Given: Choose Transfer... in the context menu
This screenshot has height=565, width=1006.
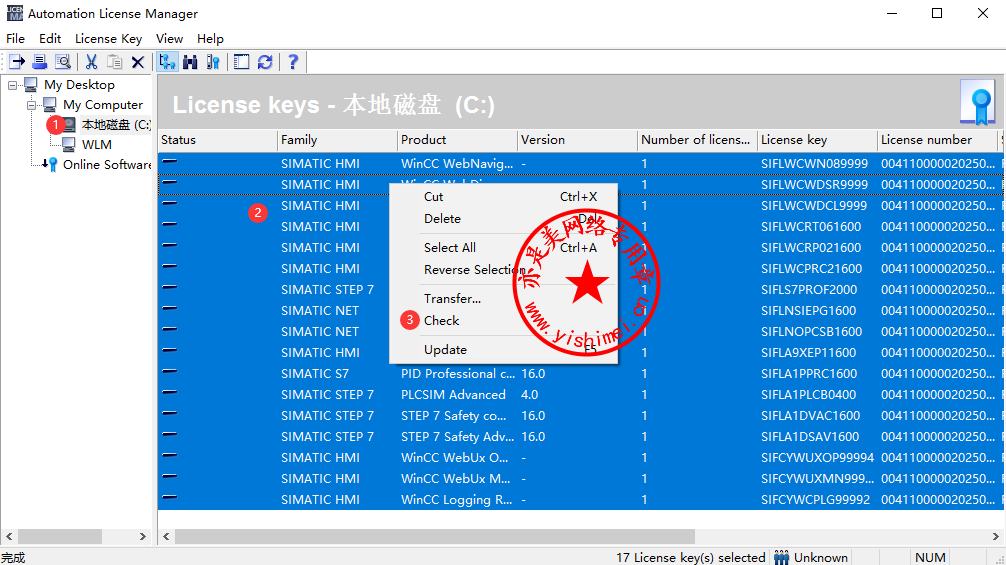Looking at the screenshot, I should (504, 298).
